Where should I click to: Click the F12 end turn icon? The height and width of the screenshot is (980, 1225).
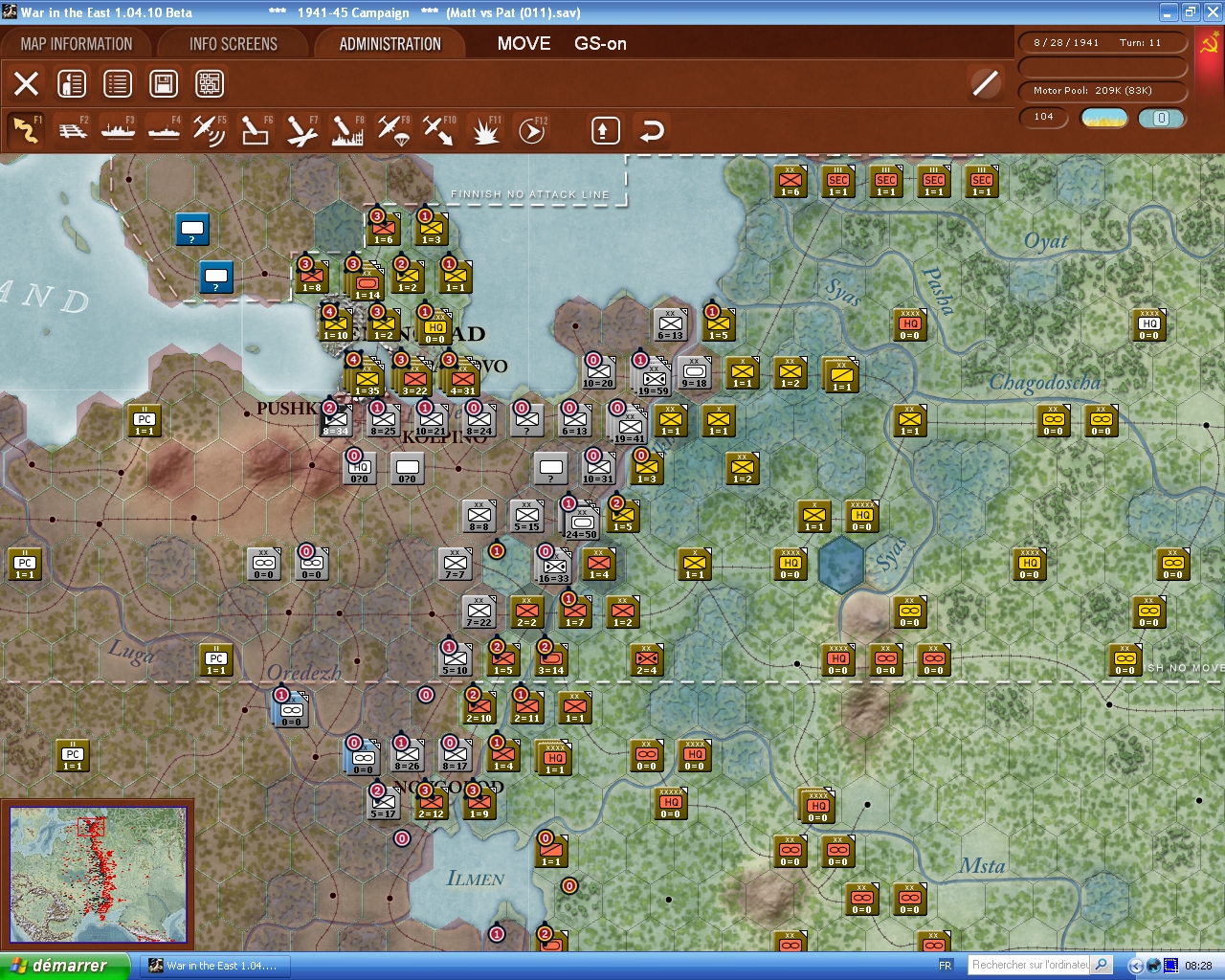point(531,130)
